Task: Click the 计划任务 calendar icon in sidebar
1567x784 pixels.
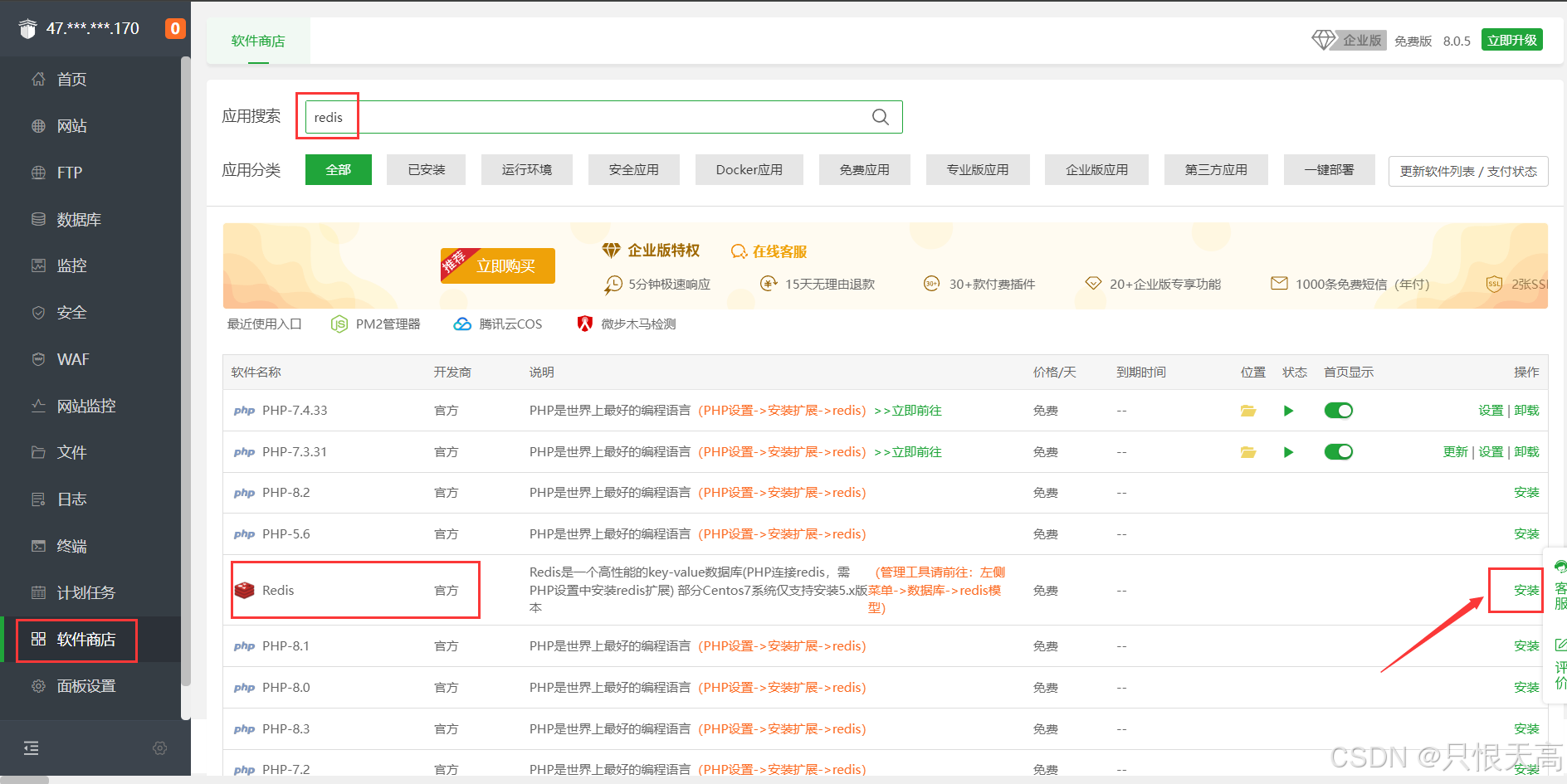Action: 38,592
